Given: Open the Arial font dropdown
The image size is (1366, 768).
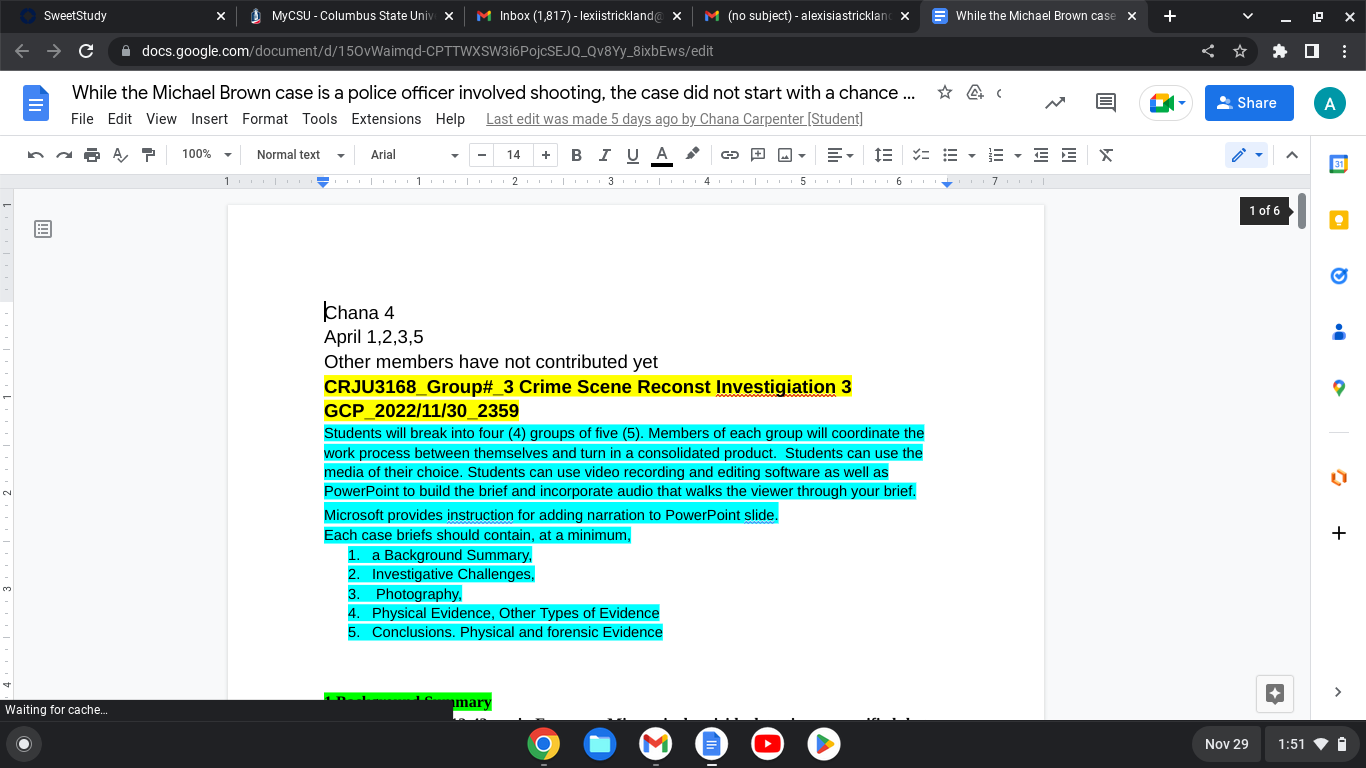Looking at the screenshot, I should pos(414,155).
